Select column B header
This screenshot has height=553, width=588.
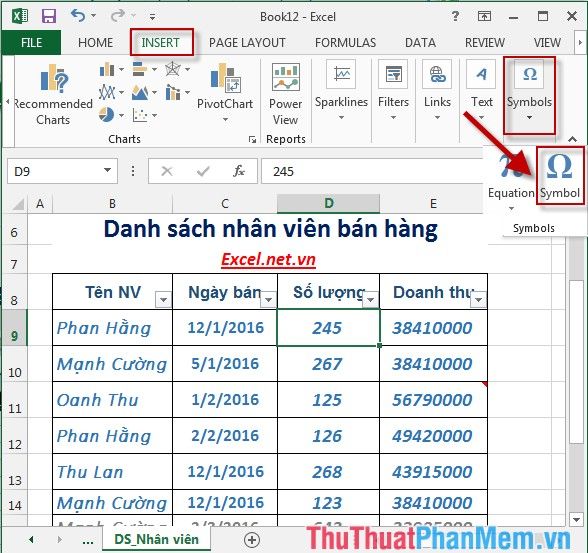coord(112,204)
